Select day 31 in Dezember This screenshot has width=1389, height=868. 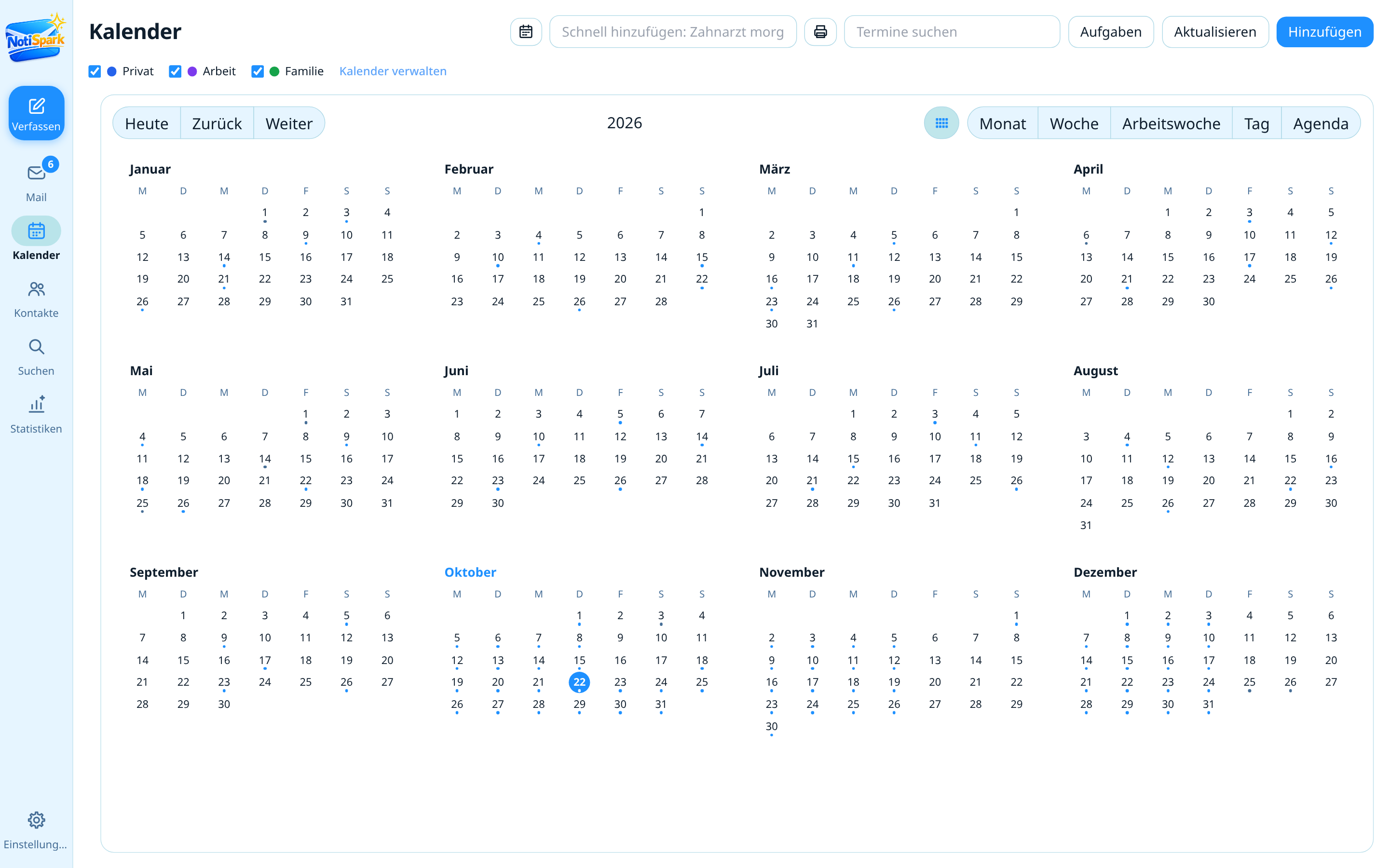click(1208, 705)
